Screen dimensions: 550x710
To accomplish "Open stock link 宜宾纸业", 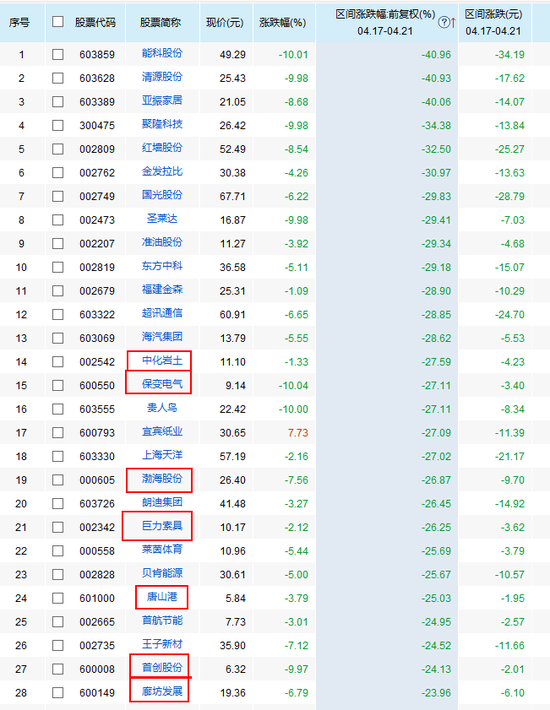I will [162, 432].
